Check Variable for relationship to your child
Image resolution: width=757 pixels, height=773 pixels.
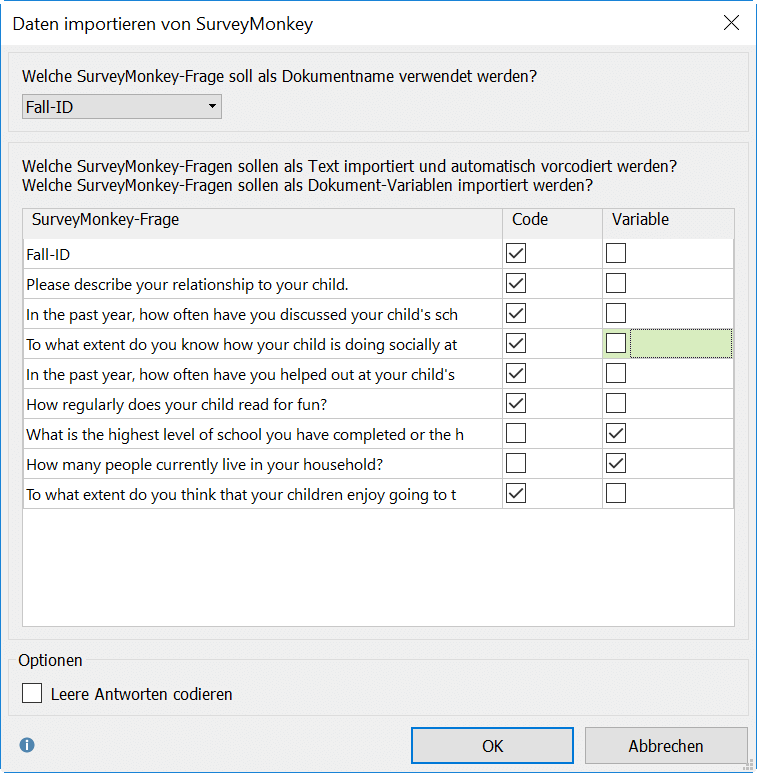(616, 283)
